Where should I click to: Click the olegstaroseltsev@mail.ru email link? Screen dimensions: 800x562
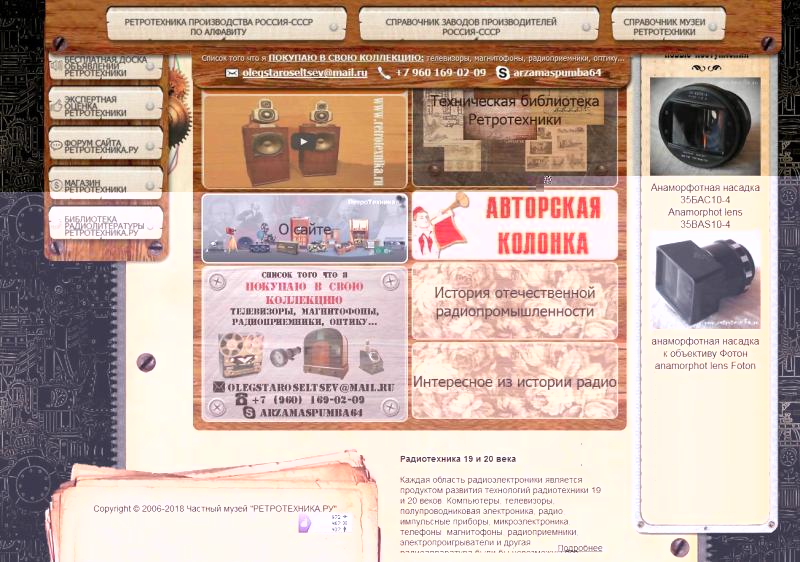pyautogui.click(x=304, y=73)
